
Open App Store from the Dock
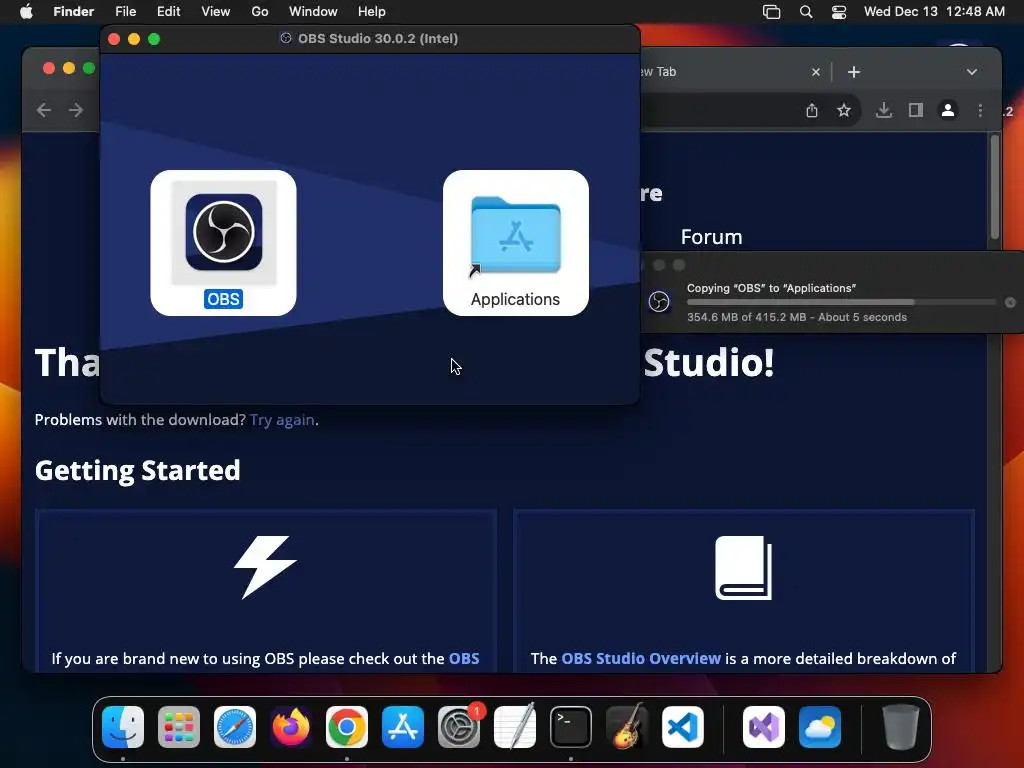(402, 727)
